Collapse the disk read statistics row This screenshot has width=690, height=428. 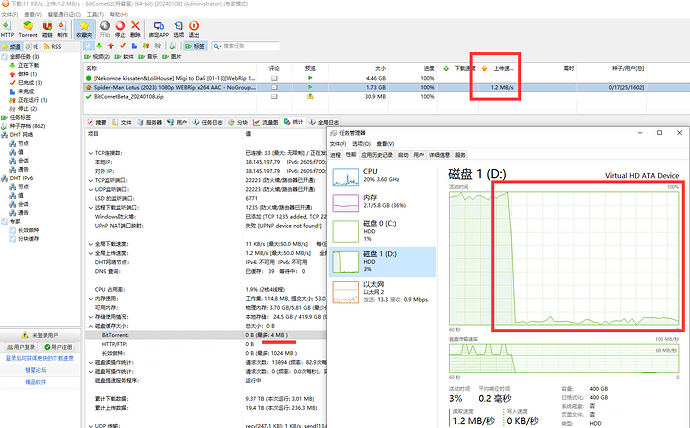[91, 362]
